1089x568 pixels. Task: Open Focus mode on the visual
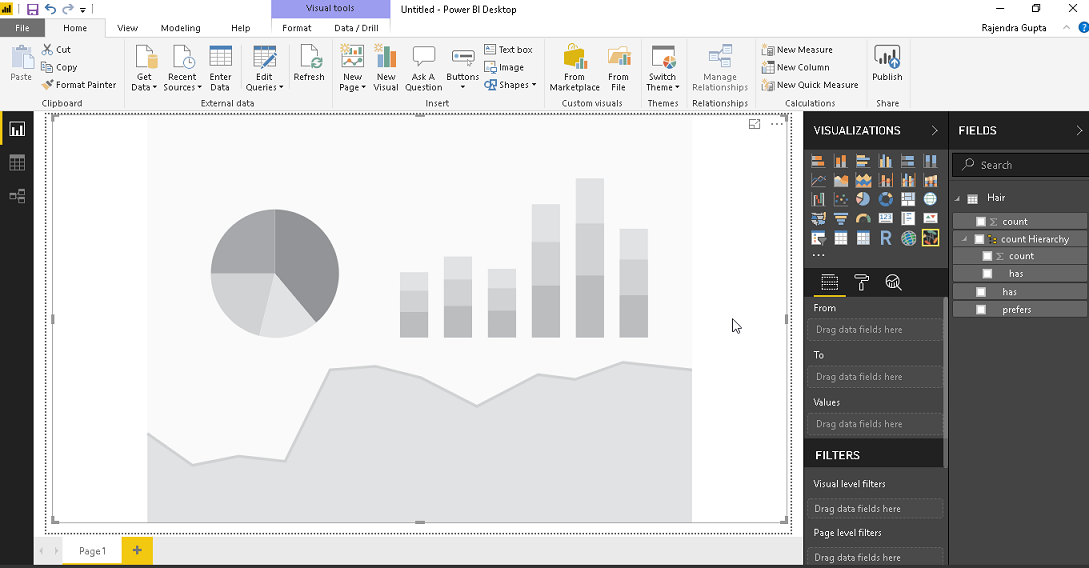coord(754,124)
